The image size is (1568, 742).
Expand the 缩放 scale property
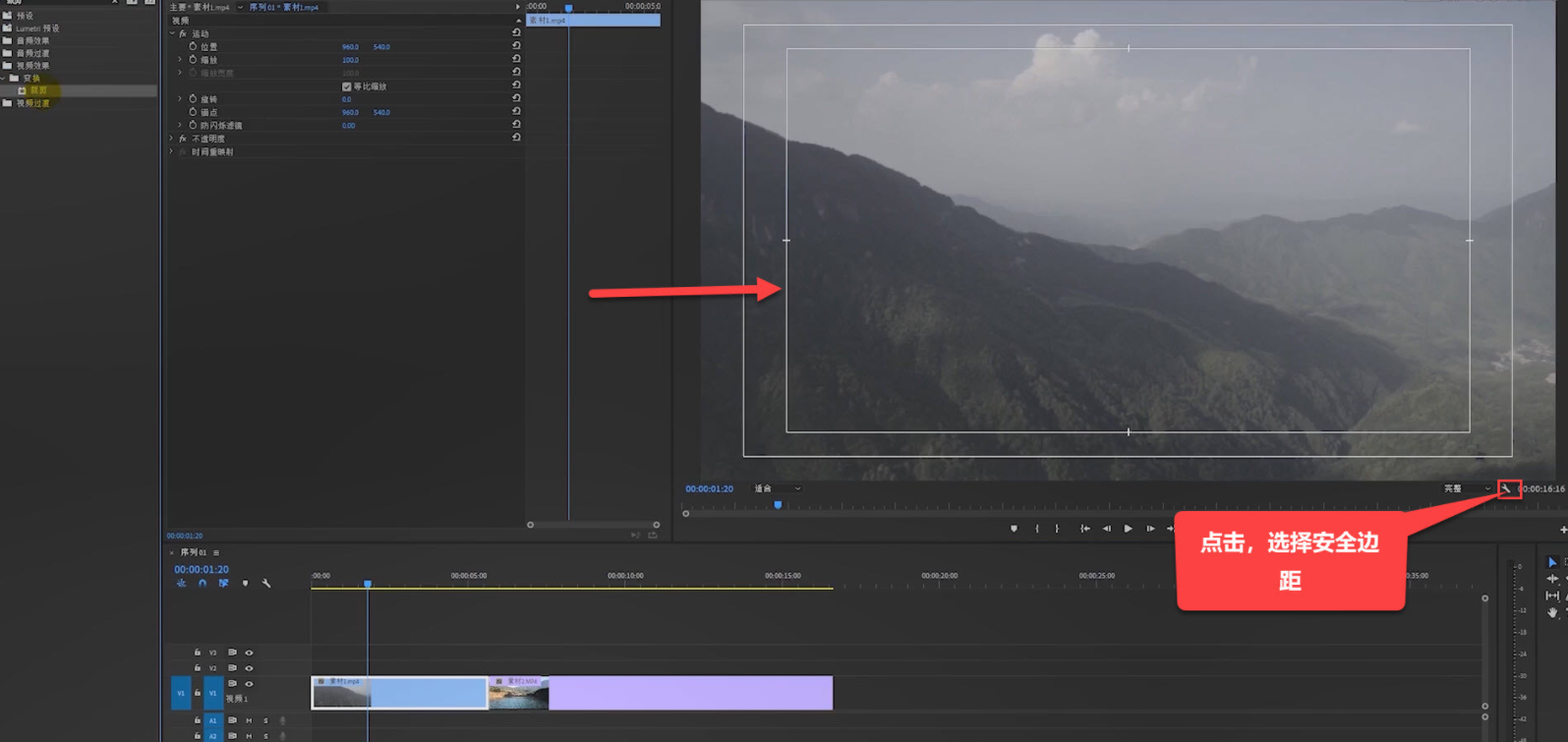click(x=180, y=60)
